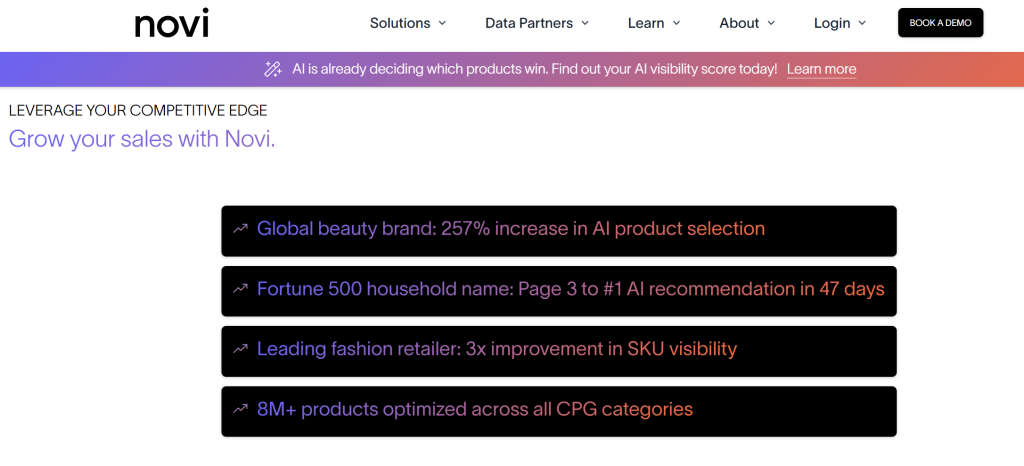Expand the Solutions dropdown chevron
This screenshot has height=466, width=1024.
point(443,23)
